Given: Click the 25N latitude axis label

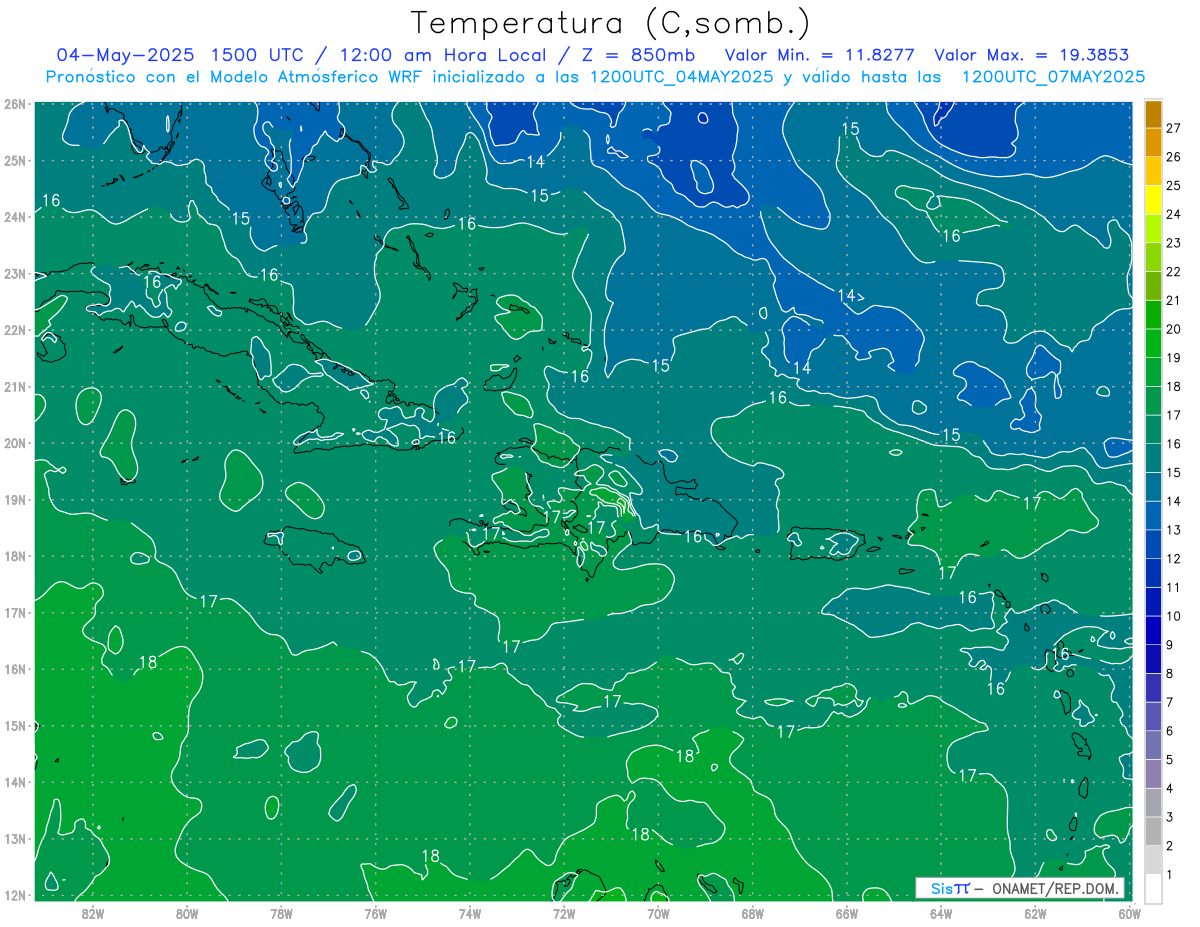Looking at the screenshot, I should click(x=15, y=160).
